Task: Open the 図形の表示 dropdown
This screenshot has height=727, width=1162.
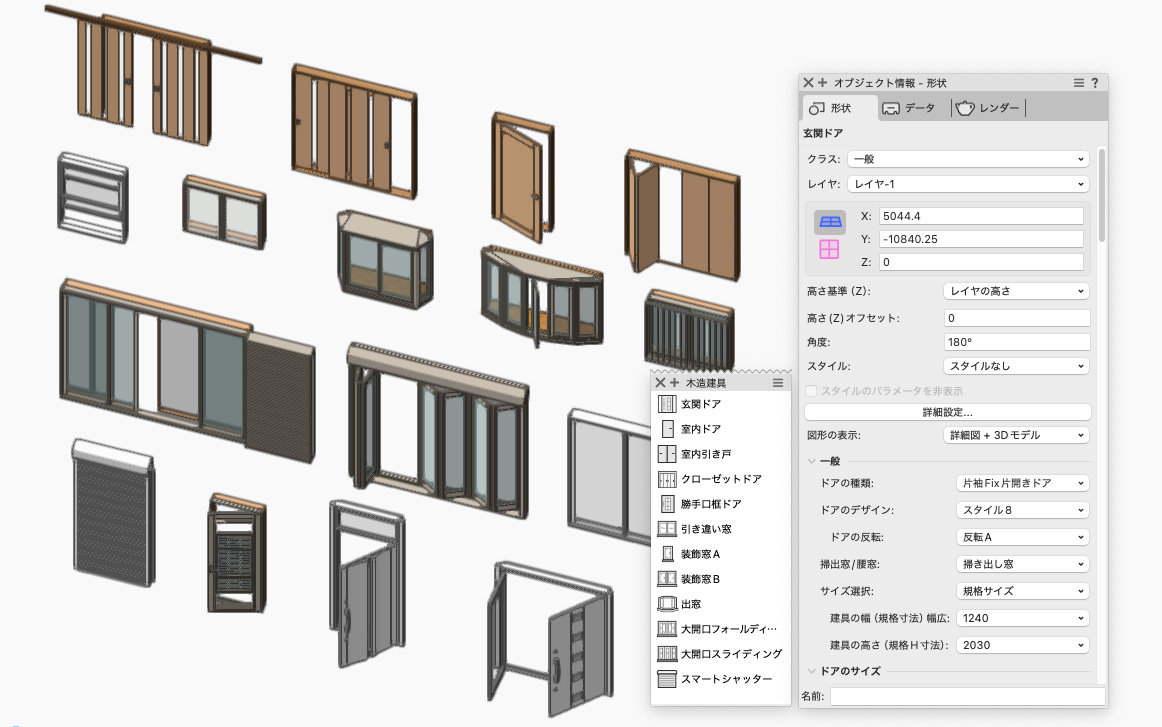Action: [x=1017, y=435]
